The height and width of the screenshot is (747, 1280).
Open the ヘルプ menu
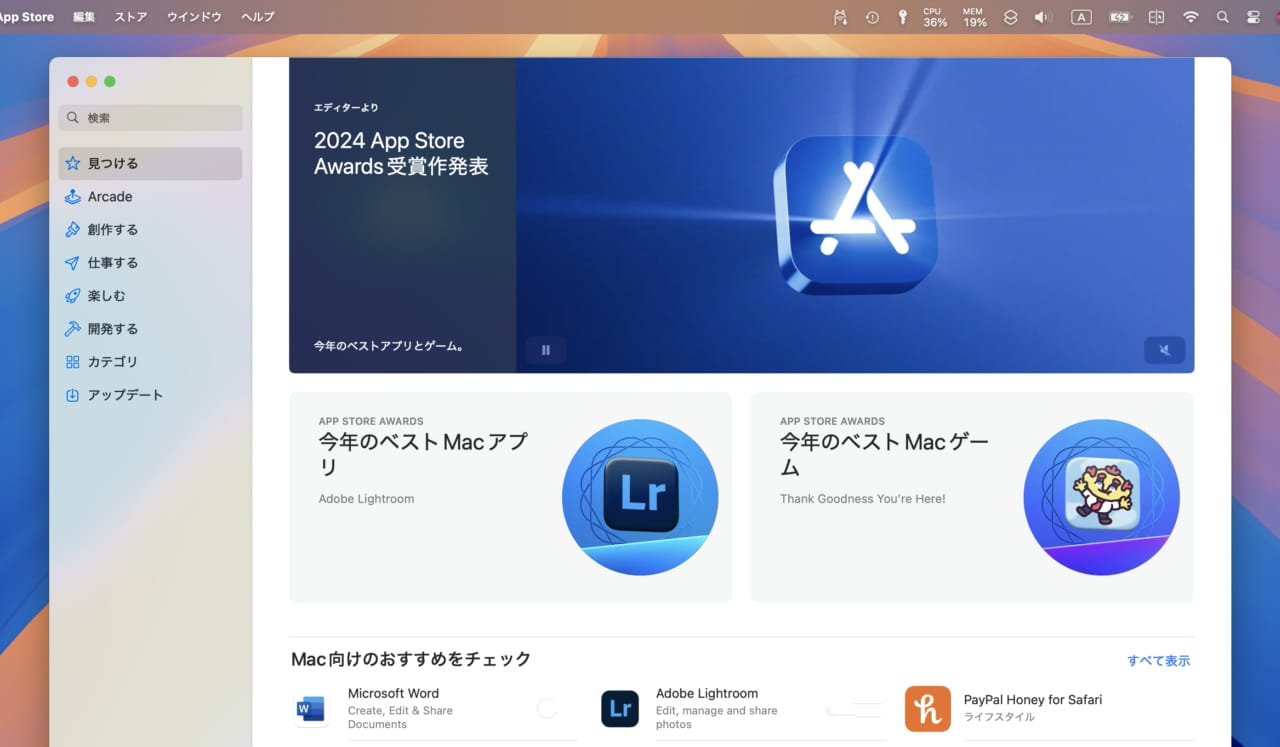(258, 17)
